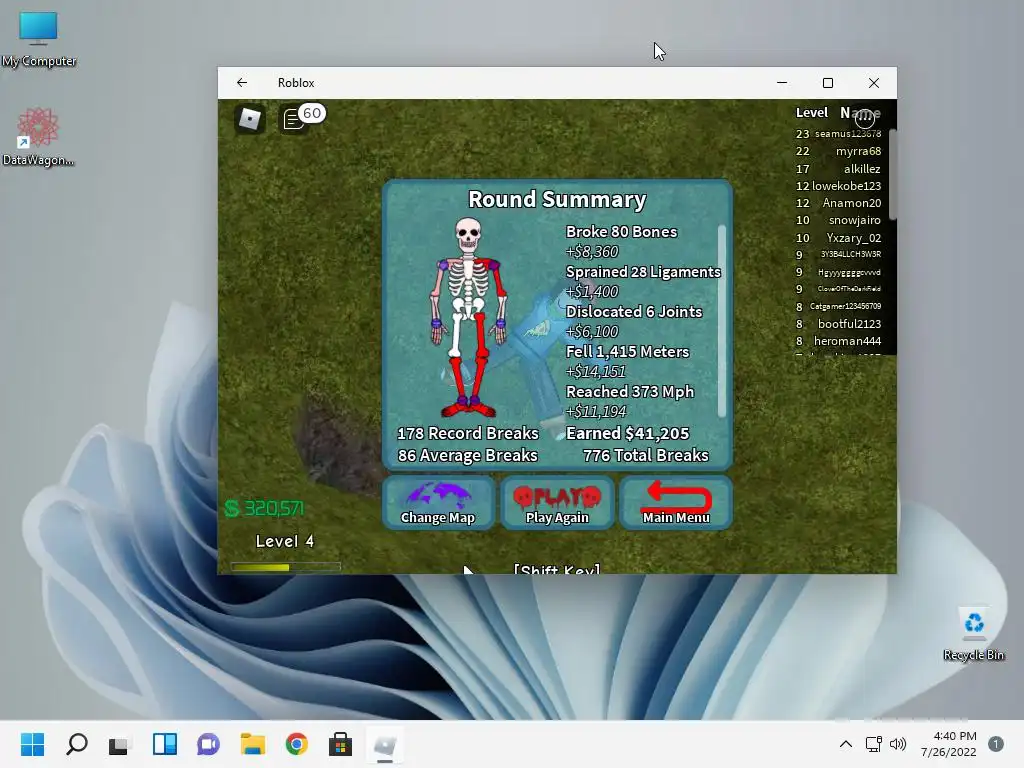The height and width of the screenshot is (768, 1024).
Task: Click the Level column header
Action: pyautogui.click(x=812, y=112)
